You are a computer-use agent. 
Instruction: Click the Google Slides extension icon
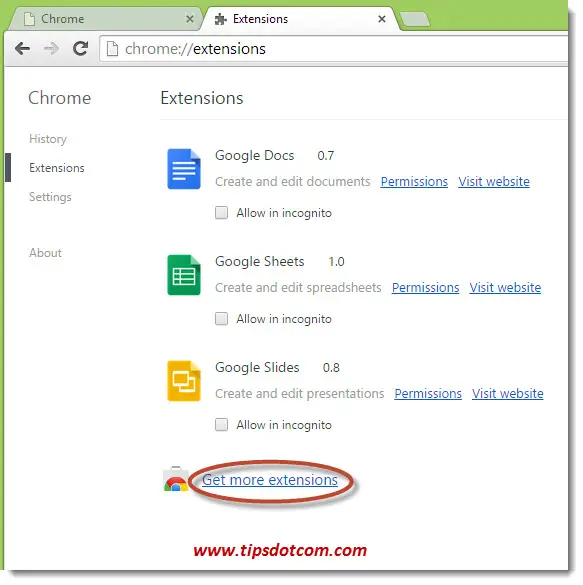coord(184,381)
